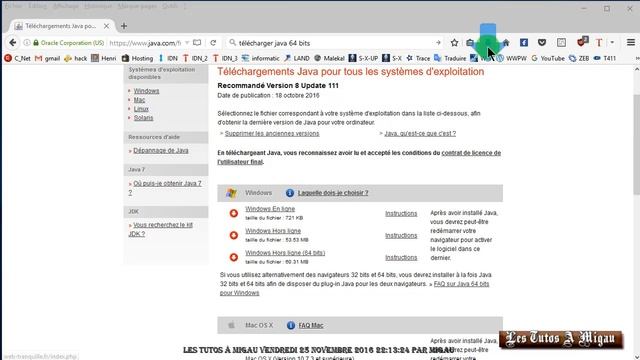Open the Traduire bookmark
The height and width of the screenshot is (360, 640).
click(x=450, y=58)
